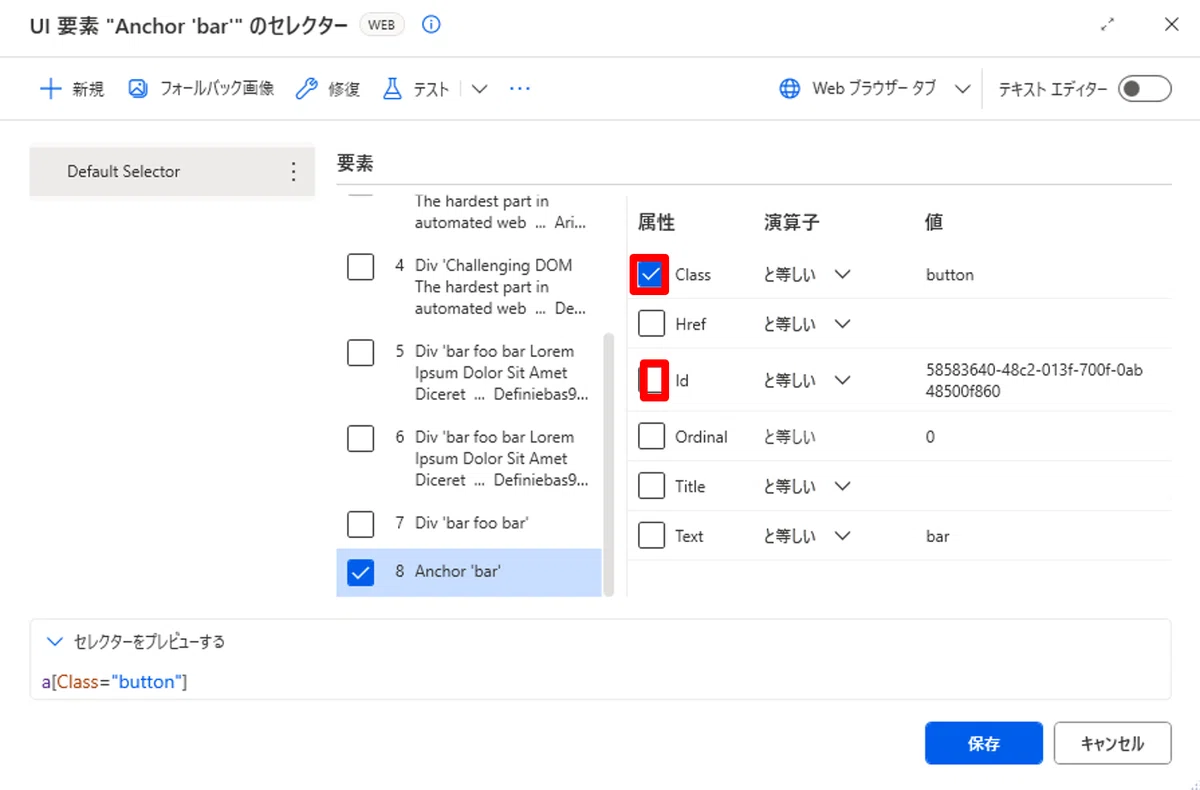Check element 5 Div checkbox
This screenshot has height=790, width=1200.
click(360, 353)
